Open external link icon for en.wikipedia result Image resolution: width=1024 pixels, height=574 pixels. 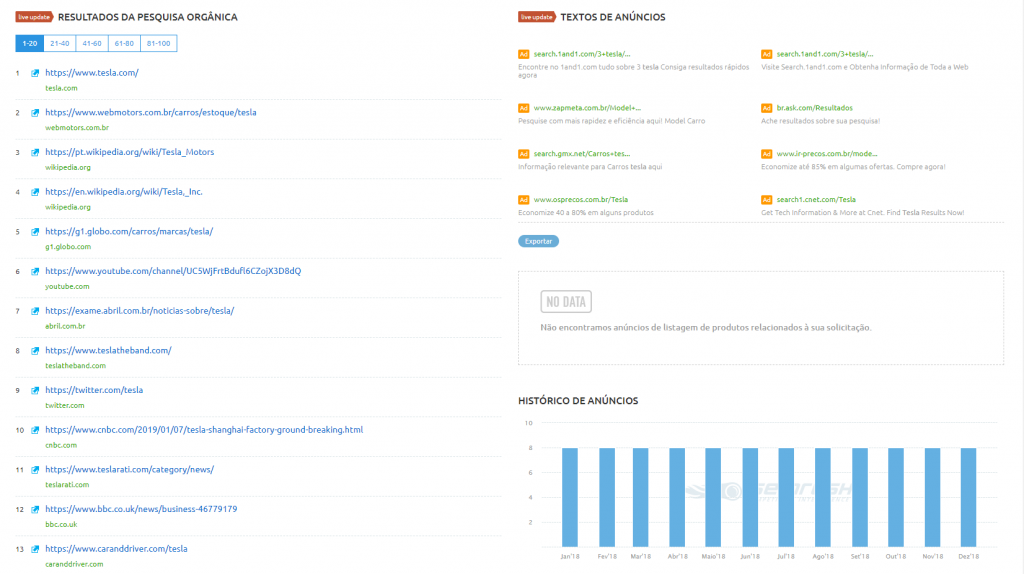pos(35,192)
